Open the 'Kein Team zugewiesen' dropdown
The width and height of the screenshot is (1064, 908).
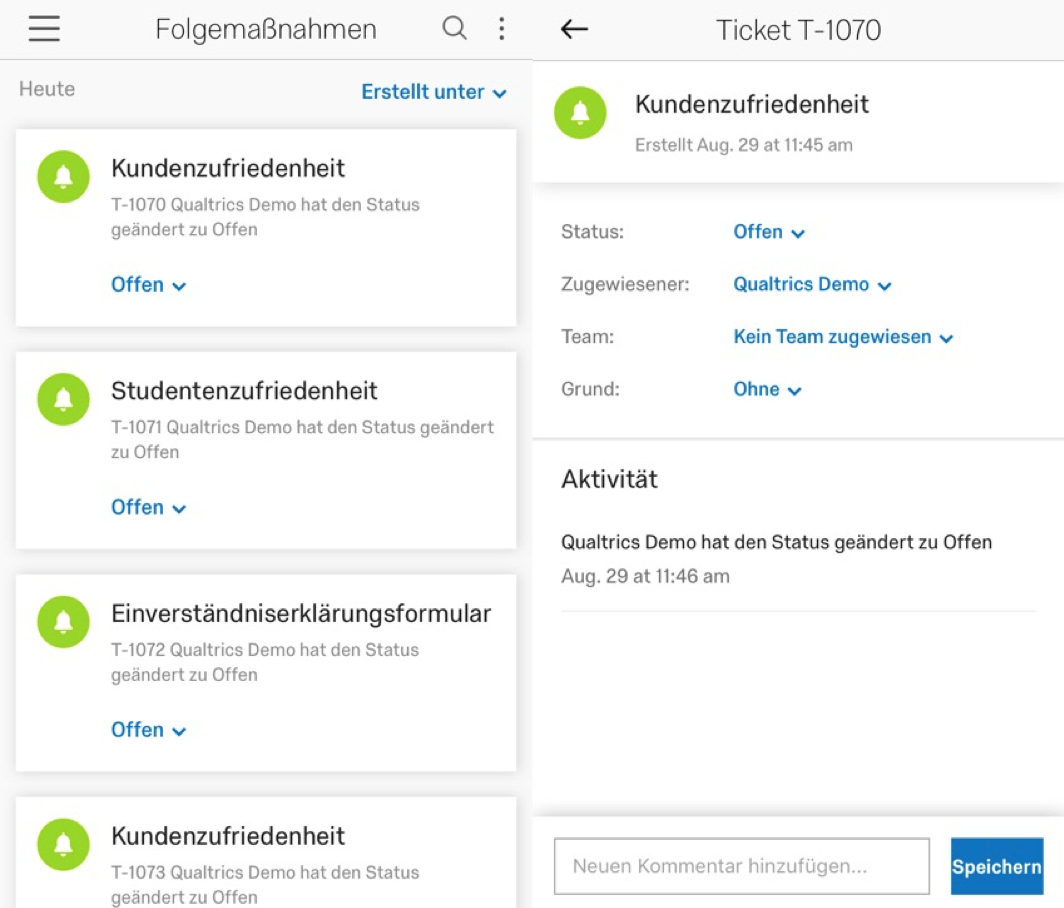pos(843,337)
